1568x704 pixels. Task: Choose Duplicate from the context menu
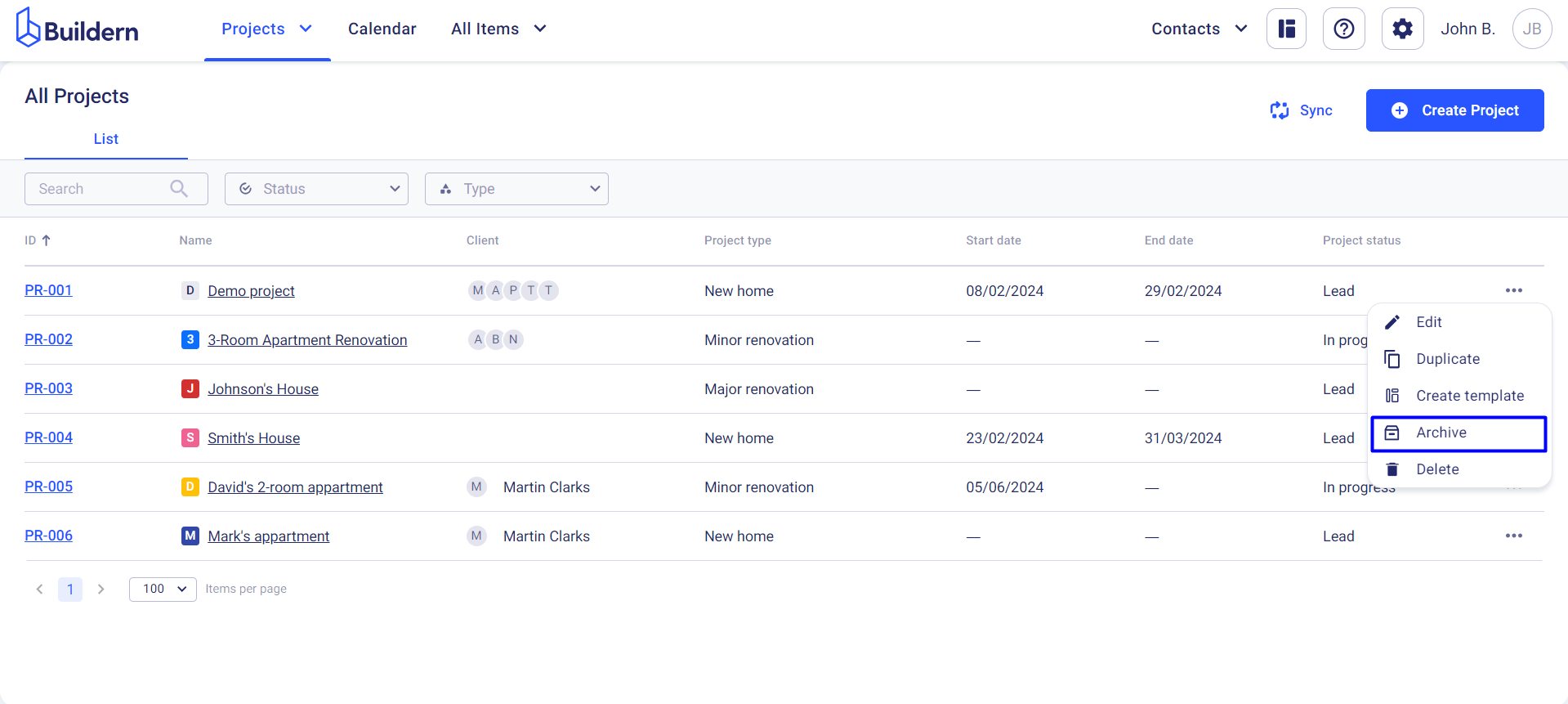pyautogui.click(x=1459, y=359)
